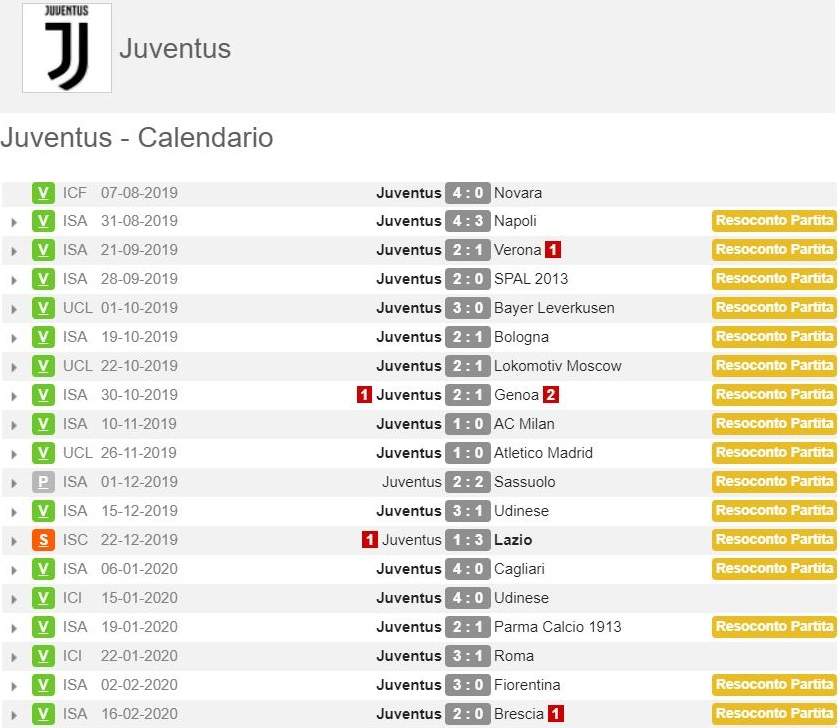Image resolution: width=840 pixels, height=728 pixels.
Task: Click the green V icon for Novara match
Action: pyautogui.click(x=43, y=193)
